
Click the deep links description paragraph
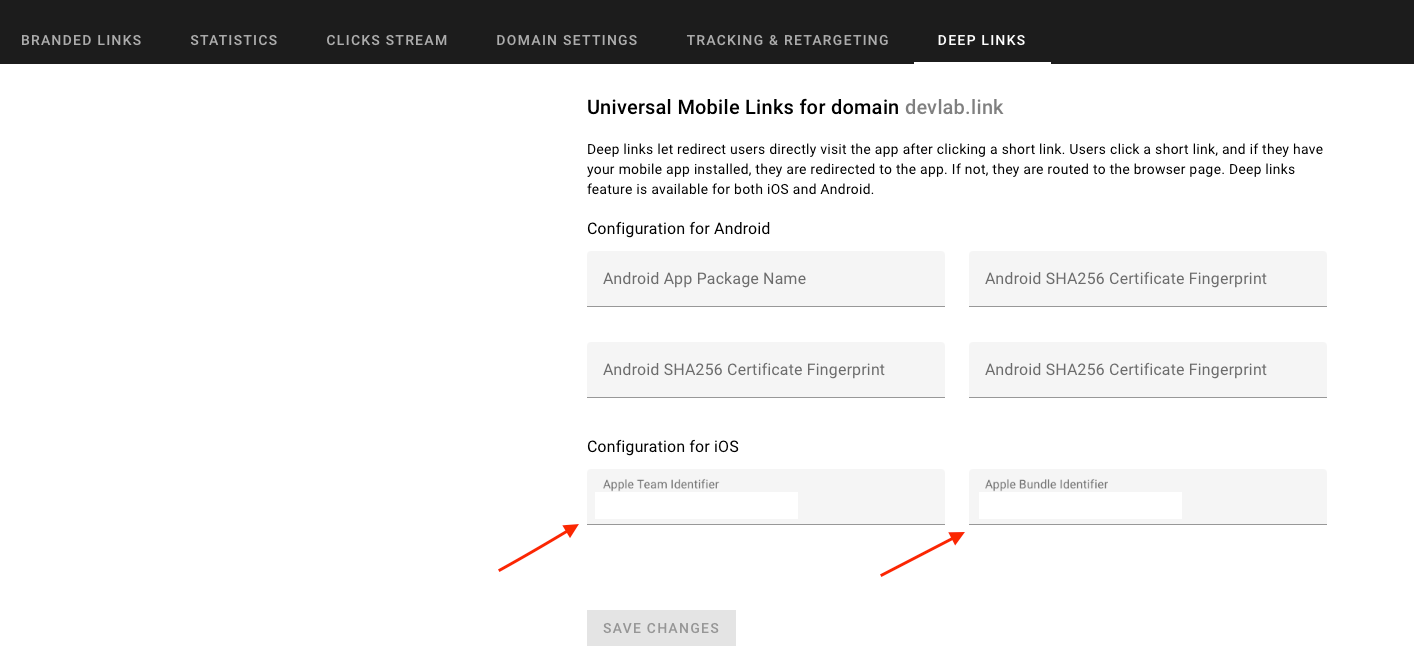pyautogui.click(x=955, y=169)
